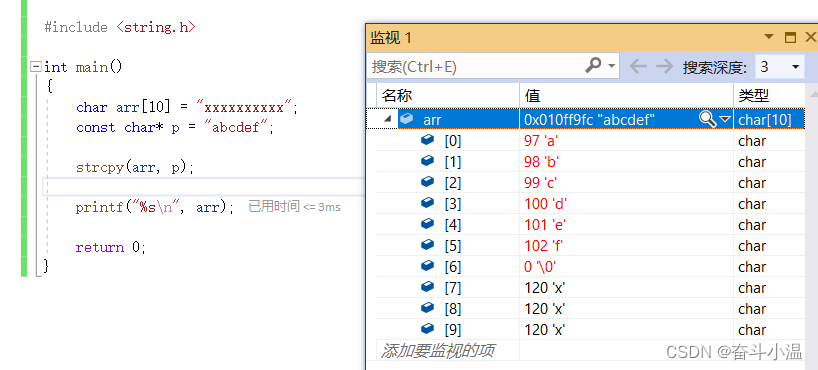Click the int main() line

point(83,67)
